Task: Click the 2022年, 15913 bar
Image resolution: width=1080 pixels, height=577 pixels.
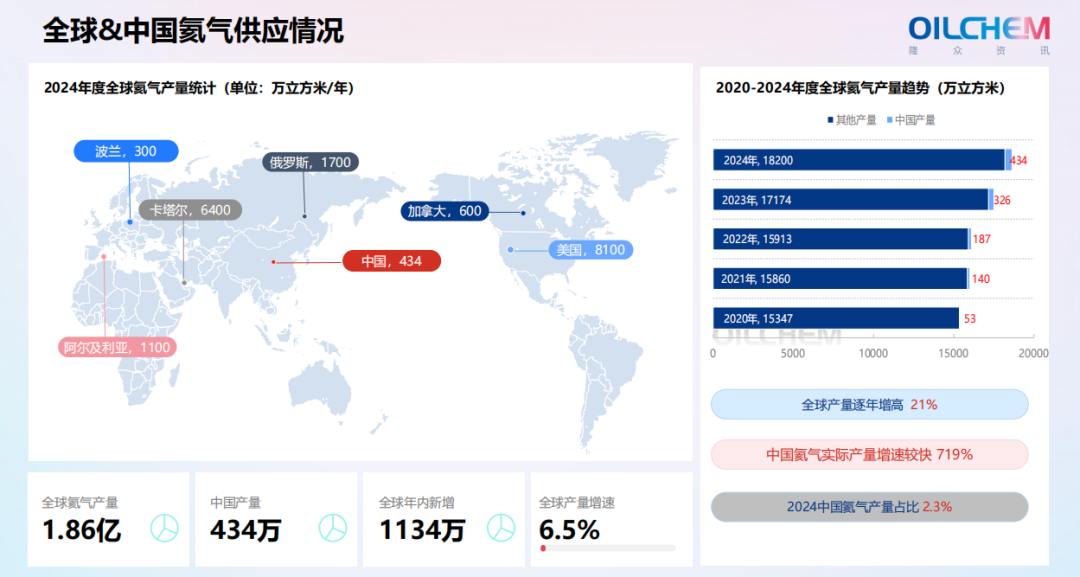Action: [x=840, y=239]
